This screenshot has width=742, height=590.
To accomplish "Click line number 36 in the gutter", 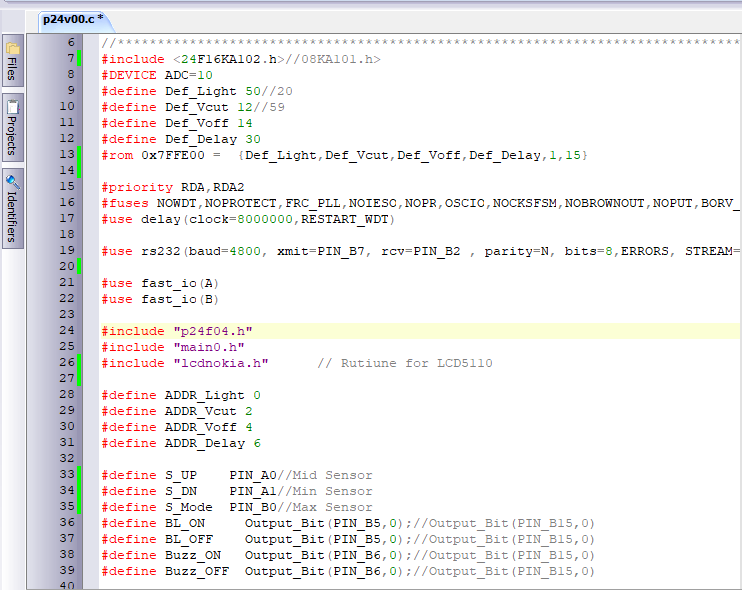I will click(67, 522).
